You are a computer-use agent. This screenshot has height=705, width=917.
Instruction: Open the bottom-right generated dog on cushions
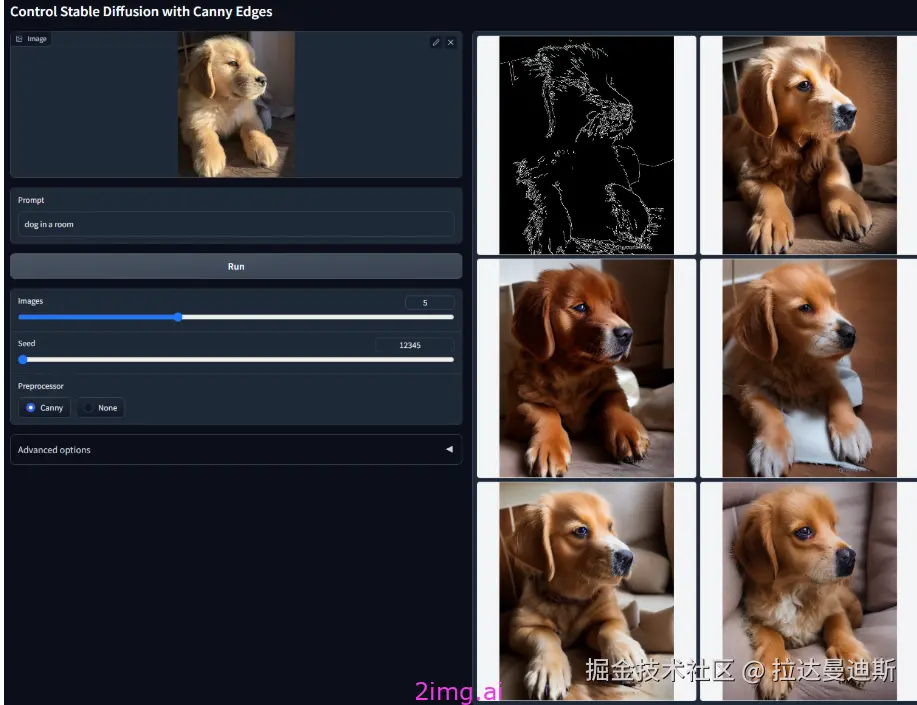[809, 591]
